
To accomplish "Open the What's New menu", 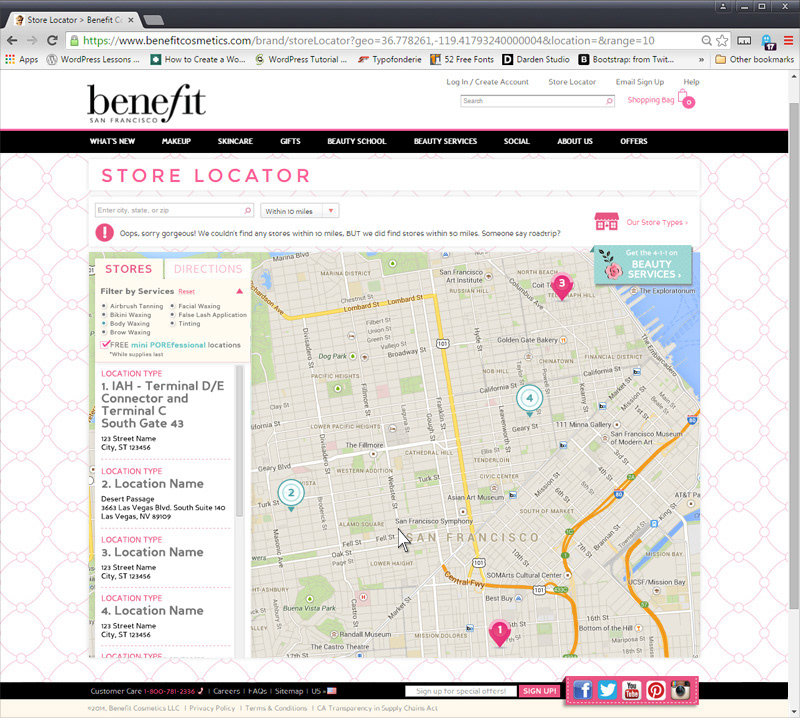I will click(112, 141).
